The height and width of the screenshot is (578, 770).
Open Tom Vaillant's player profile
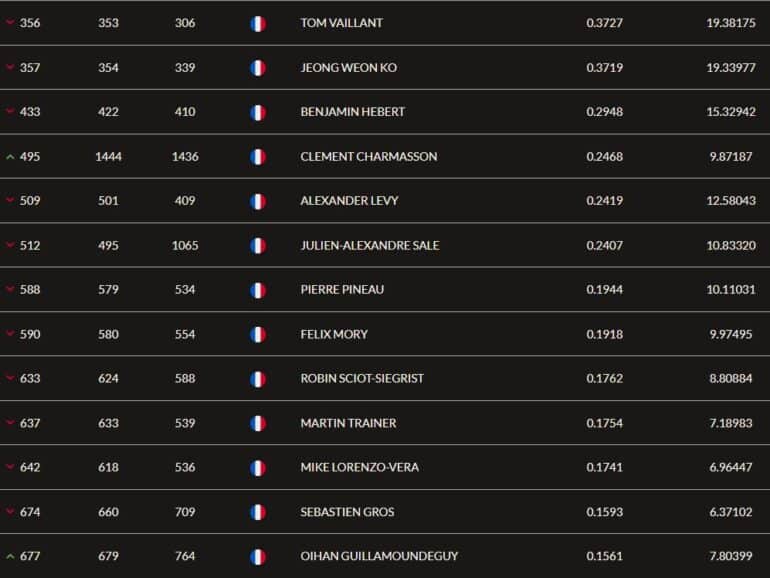341,23
